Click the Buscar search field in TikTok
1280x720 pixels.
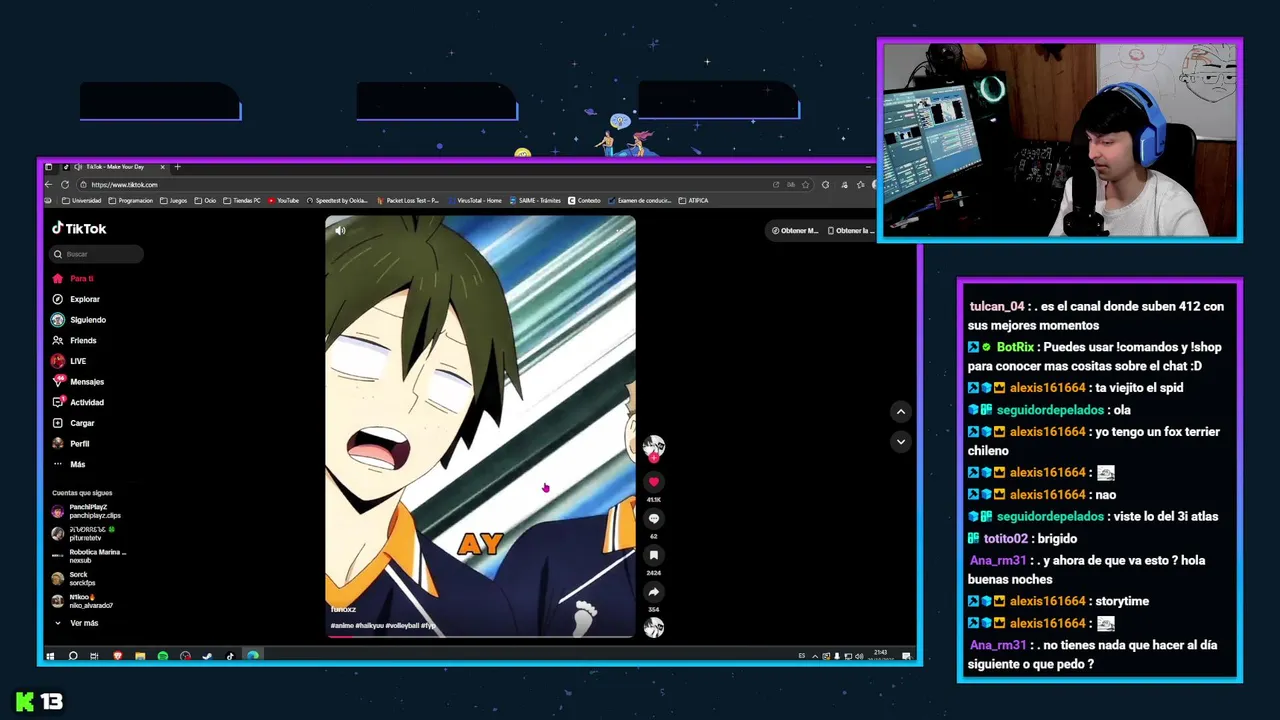[x=97, y=254]
